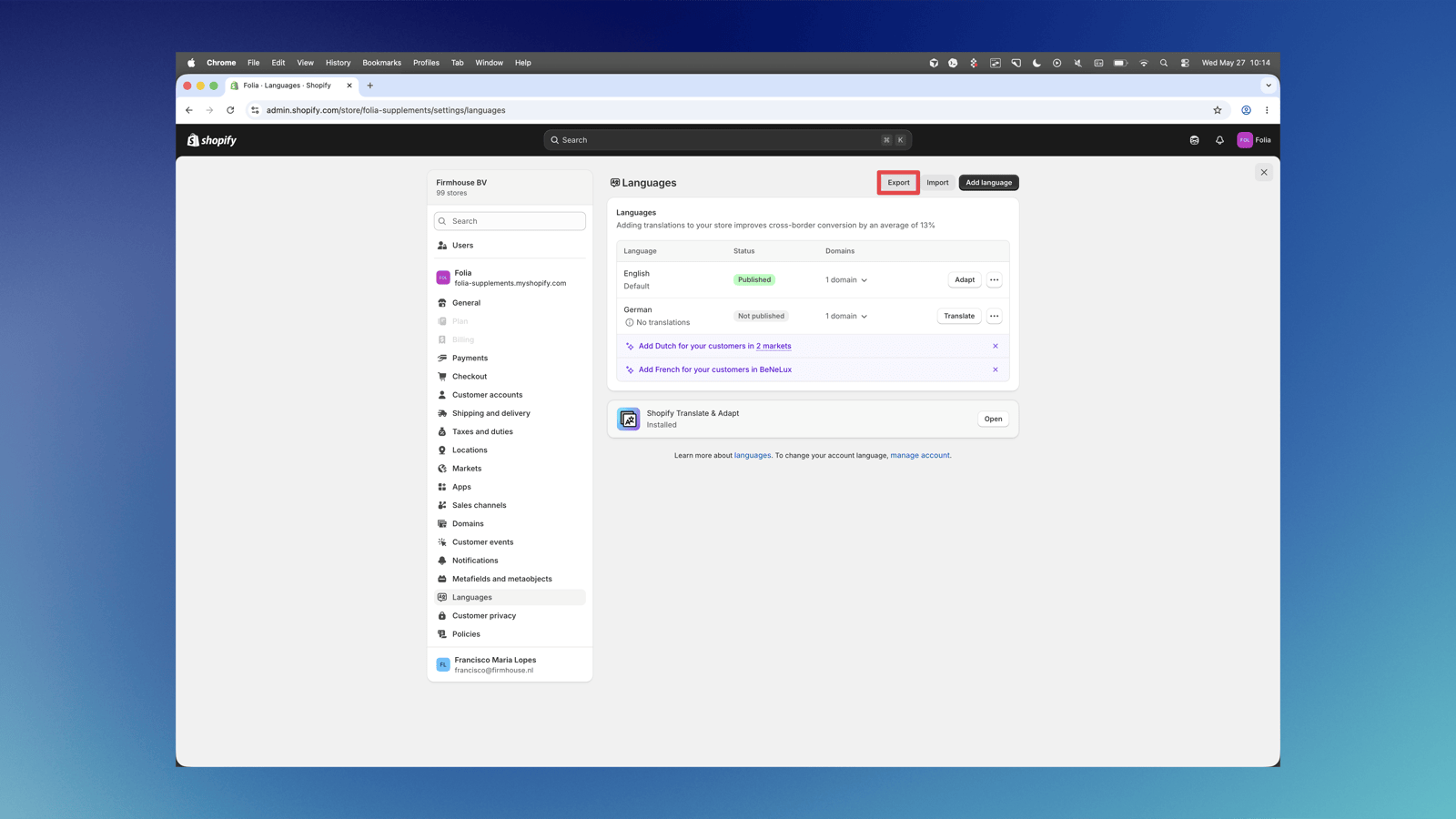Bookmark this page with star icon
Image resolution: width=1456 pixels, height=819 pixels.
[1218, 110]
